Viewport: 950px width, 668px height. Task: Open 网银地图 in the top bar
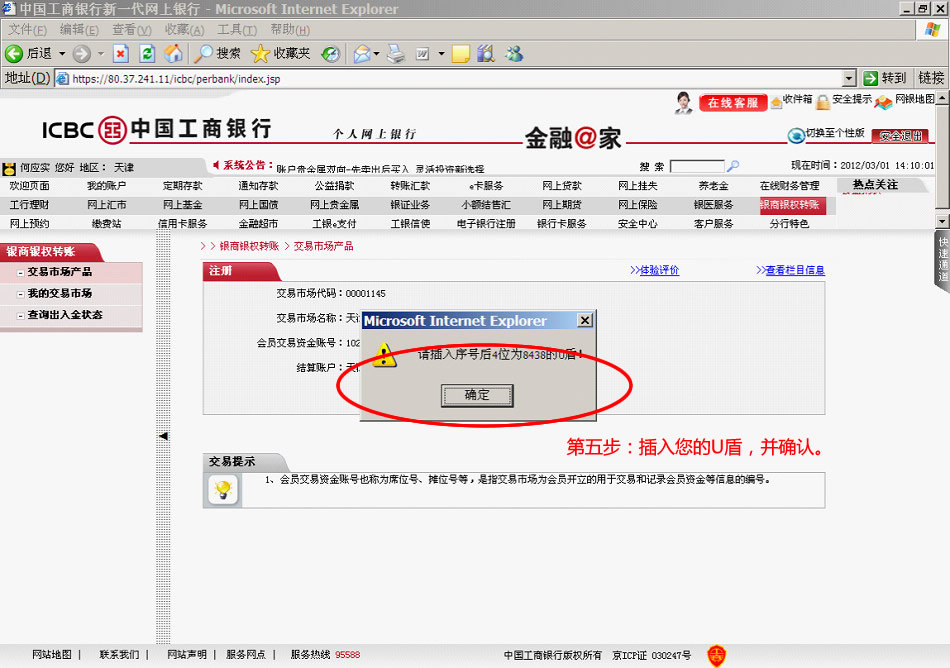pos(915,99)
